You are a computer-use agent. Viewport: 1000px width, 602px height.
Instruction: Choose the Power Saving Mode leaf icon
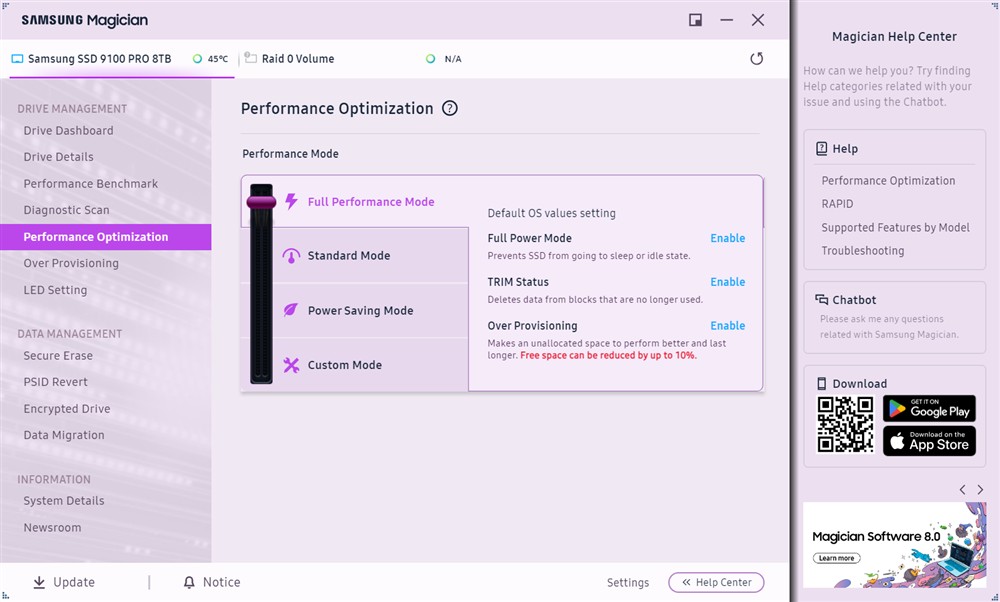tap(291, 311)
